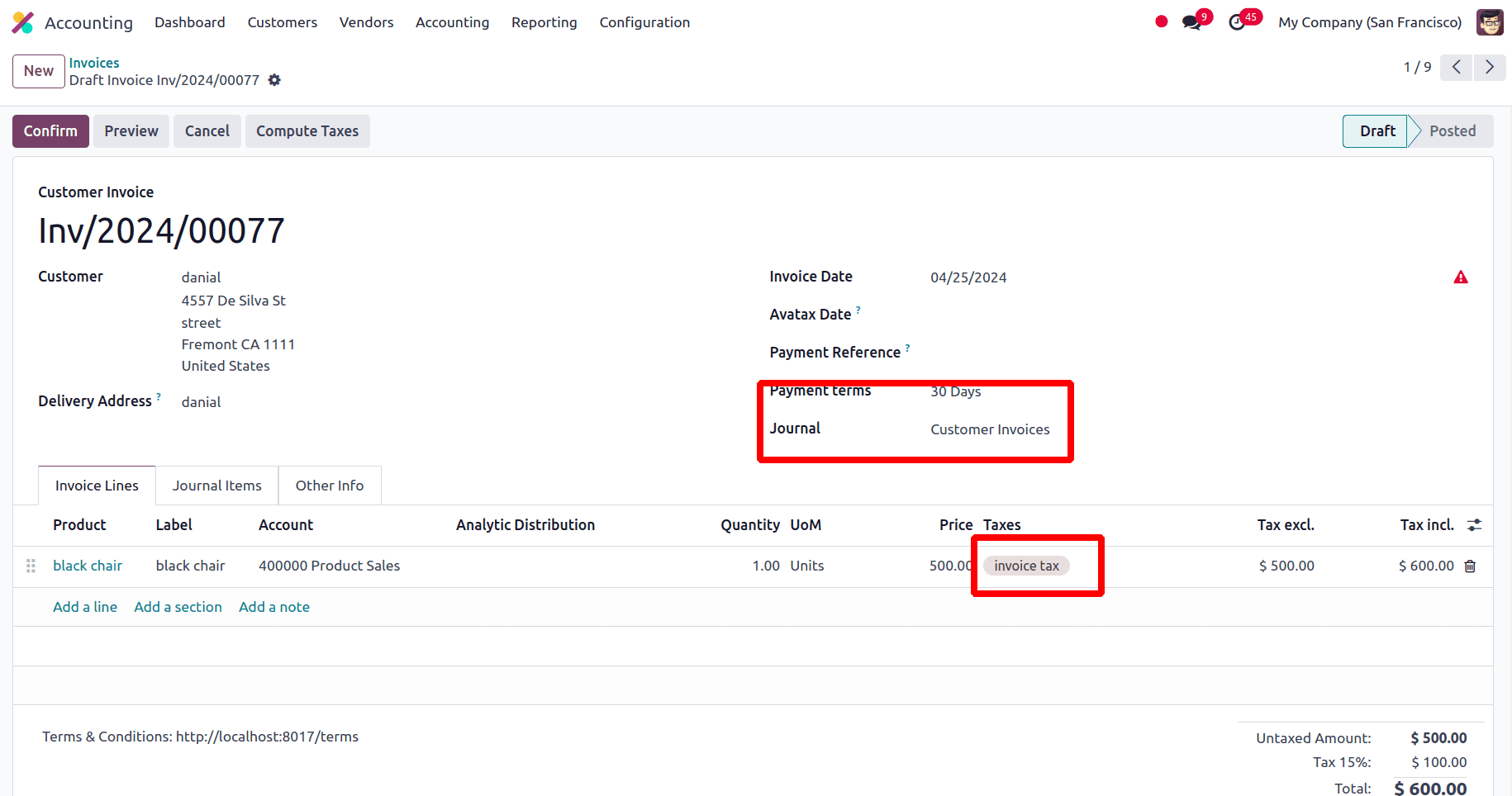
Task: Click the Invoice Date 04/25/2024 field
Action: pos(968,277)
